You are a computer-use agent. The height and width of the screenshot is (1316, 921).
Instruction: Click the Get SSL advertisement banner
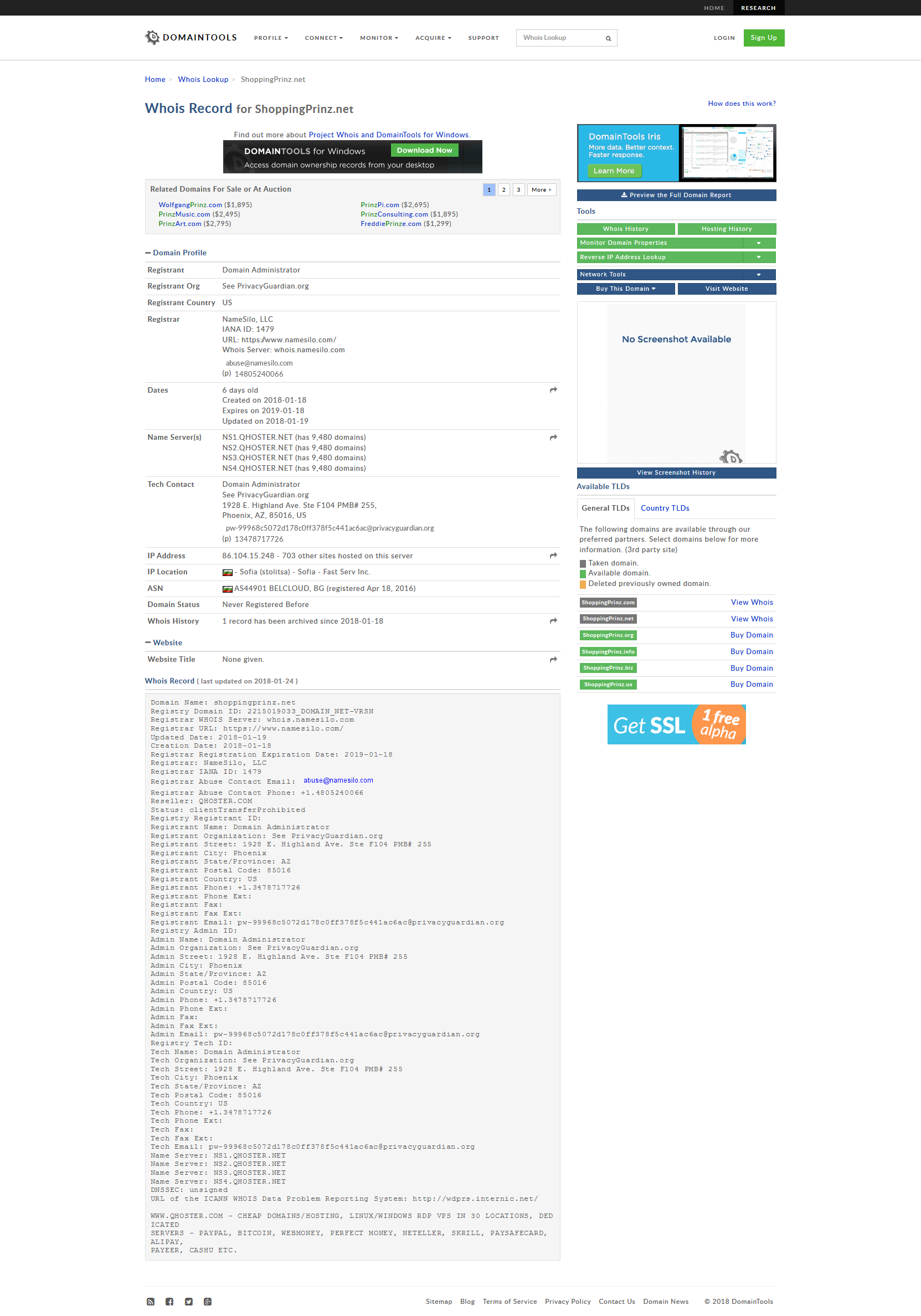point(676,724)
